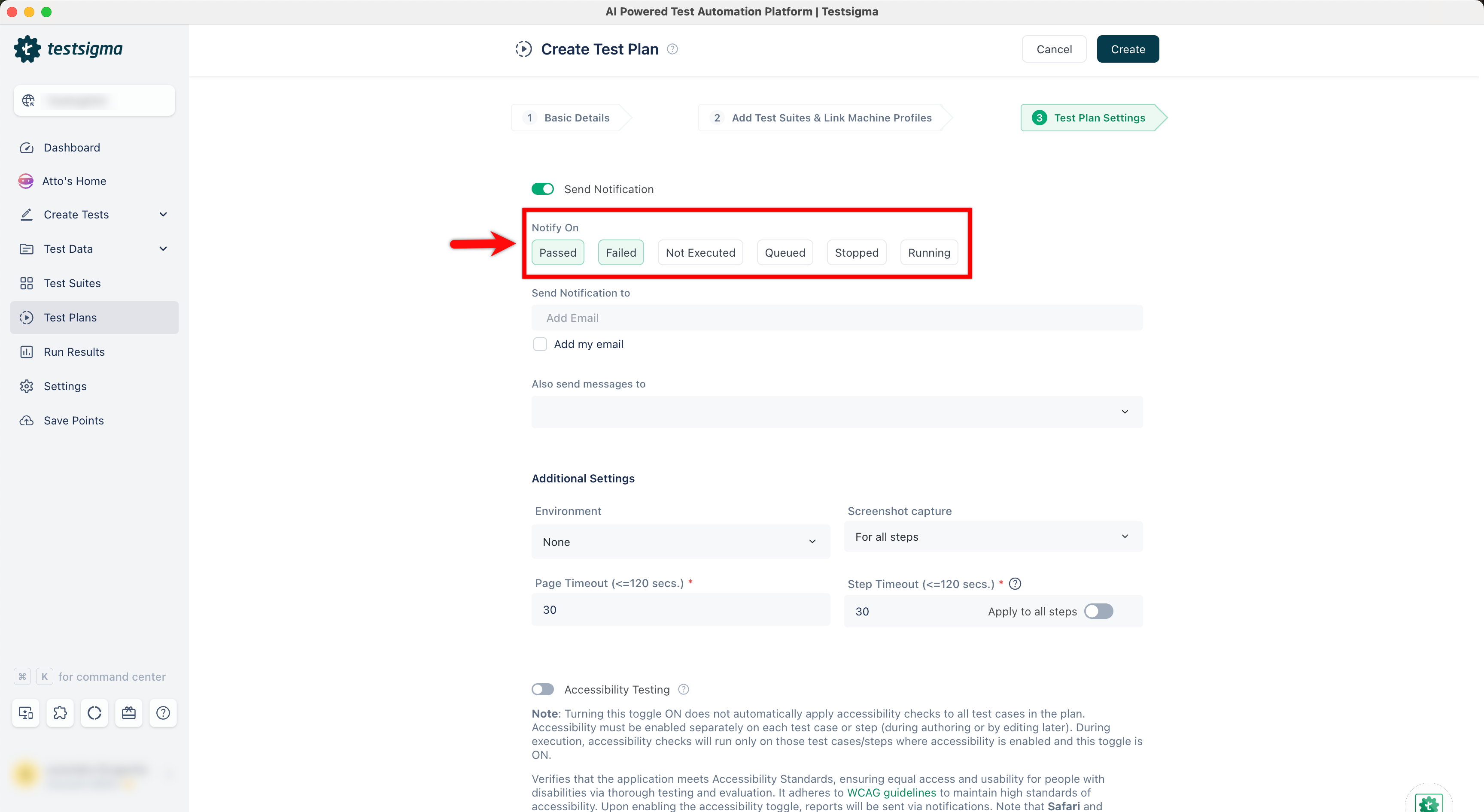This screenshot has width=1484, height=812.
Task: Open the Also send messages to dropdown
Action: click(837, 412)
